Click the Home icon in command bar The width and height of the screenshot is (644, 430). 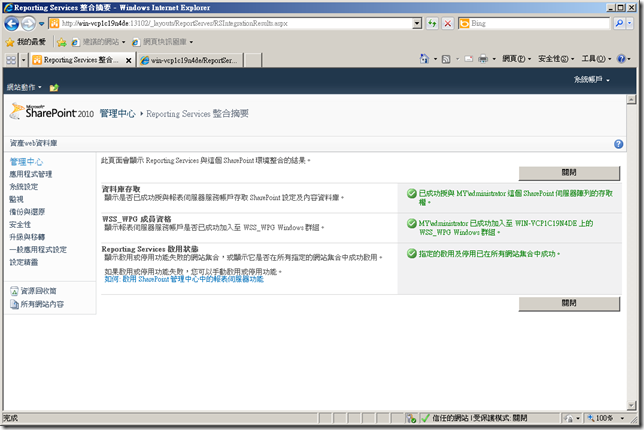(424, 59)
